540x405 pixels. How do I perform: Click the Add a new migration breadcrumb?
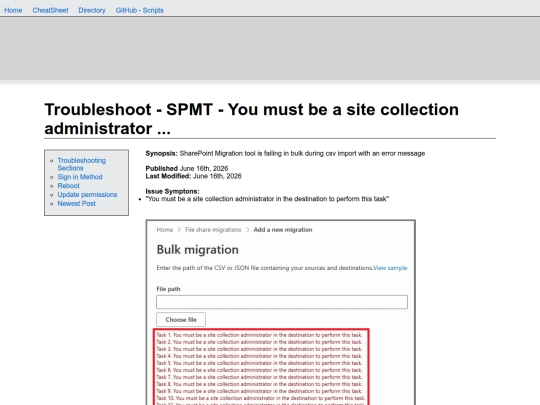(x=283, y=230)
